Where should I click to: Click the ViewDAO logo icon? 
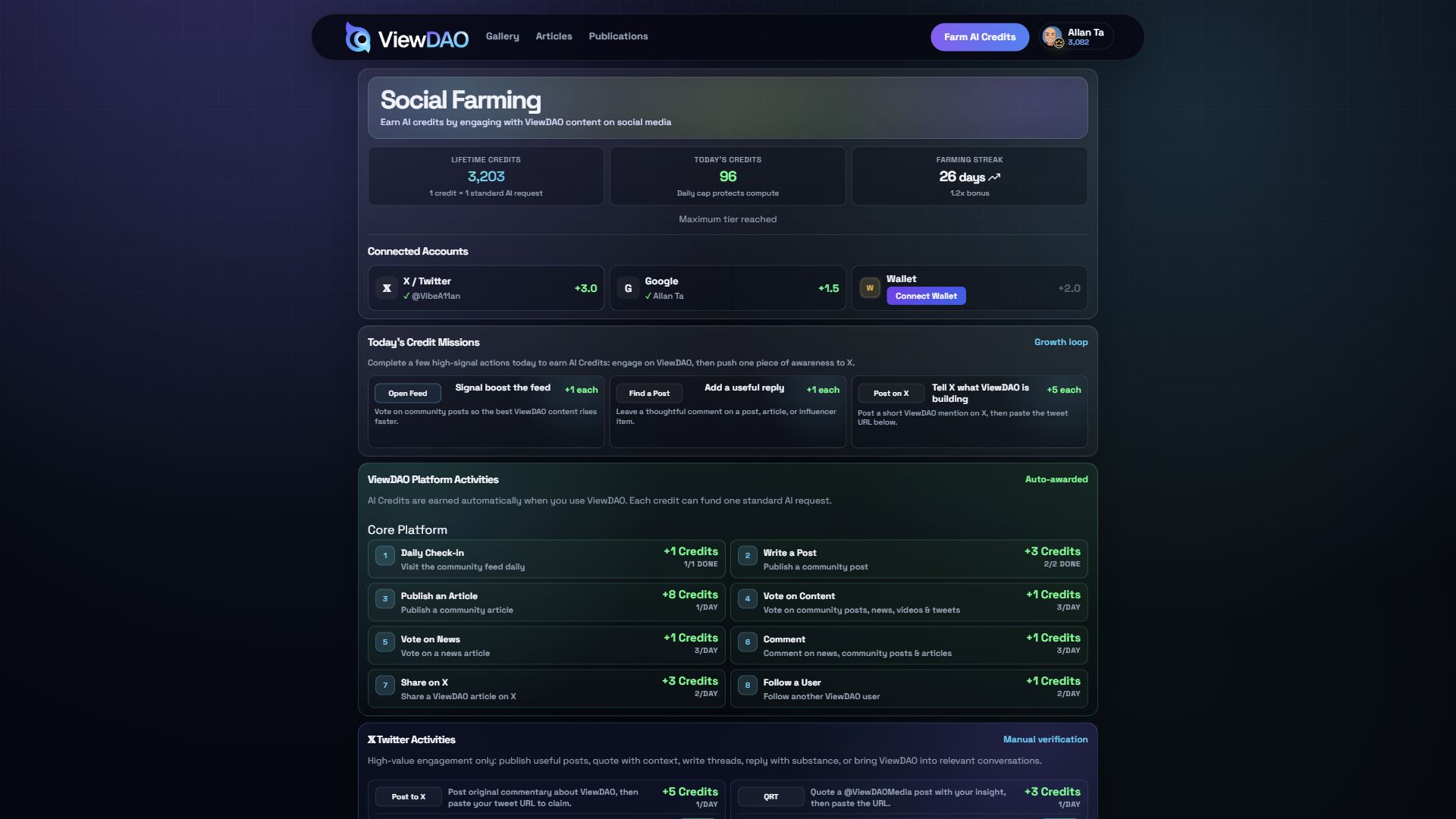(358, 37)
